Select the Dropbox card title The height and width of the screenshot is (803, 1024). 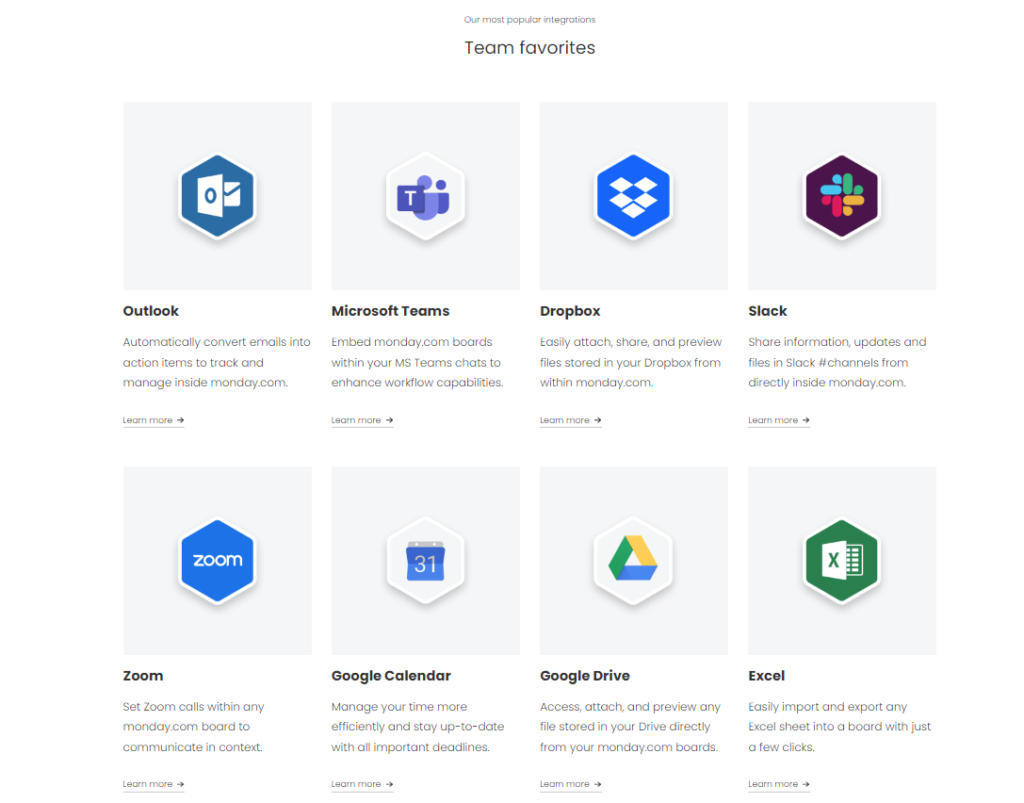(570, 311)
